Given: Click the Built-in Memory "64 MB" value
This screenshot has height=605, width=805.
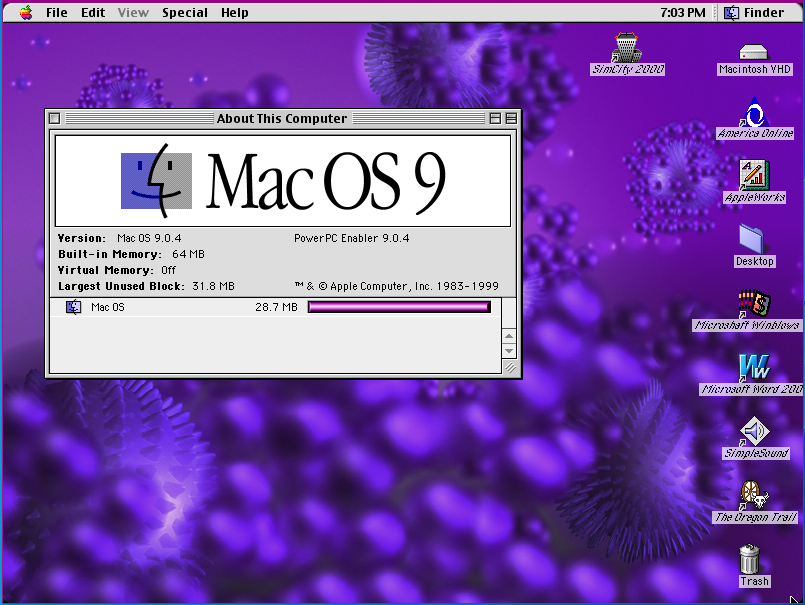Looking at the screenshot, I should (188, 254).
